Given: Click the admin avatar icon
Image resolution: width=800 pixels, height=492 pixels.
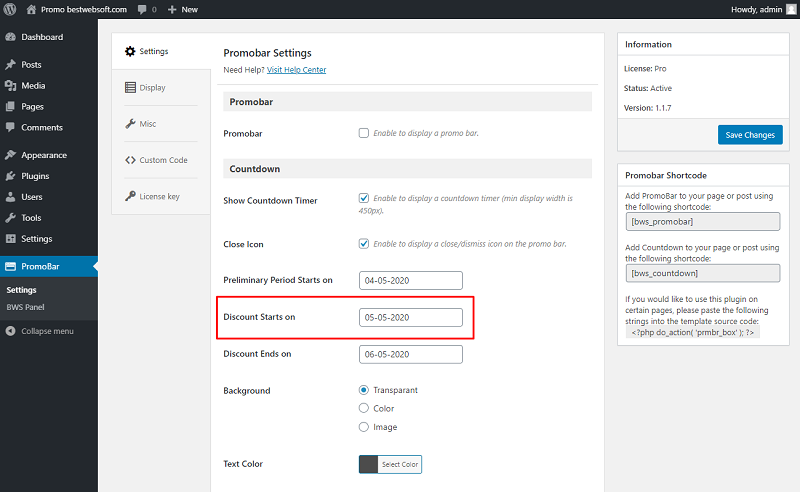Looking at the screenshot, I should (x=791, y=9).
